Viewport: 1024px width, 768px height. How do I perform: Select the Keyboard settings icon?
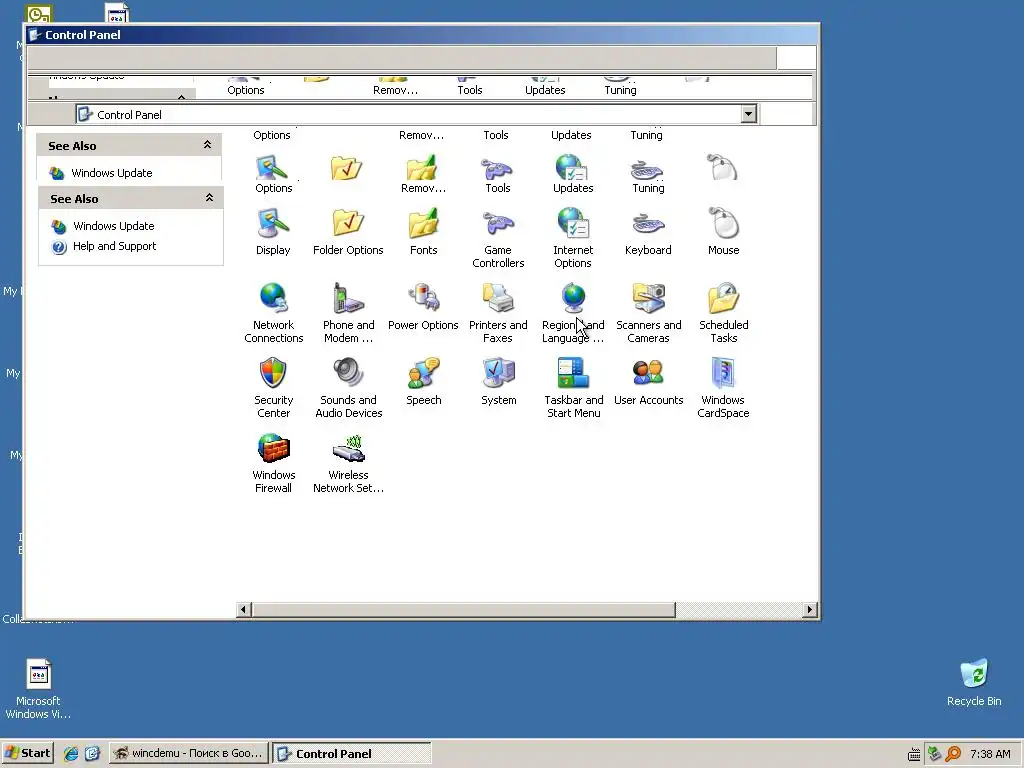(x=648, y=223)
